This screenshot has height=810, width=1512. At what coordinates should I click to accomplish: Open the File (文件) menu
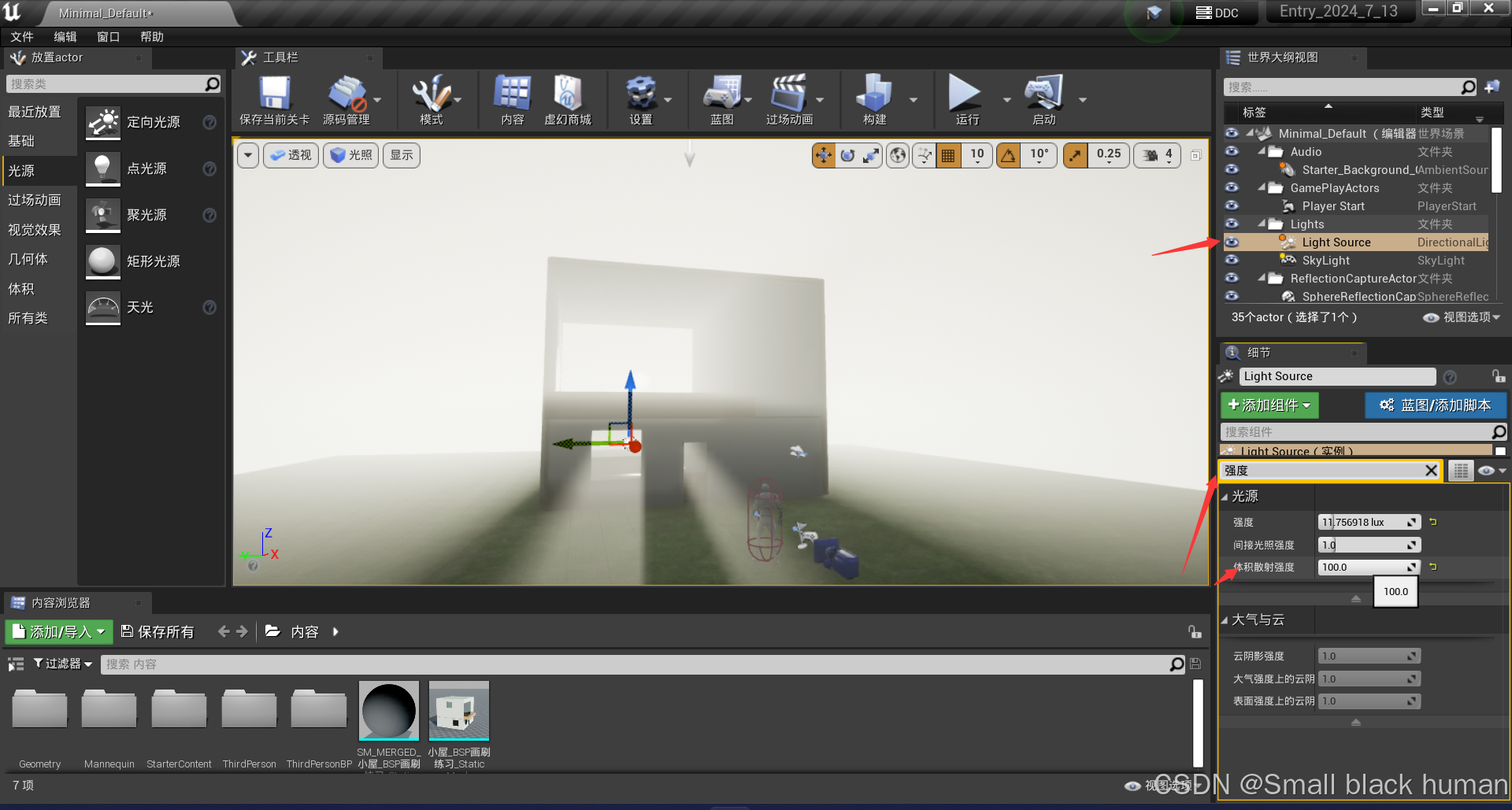(x=22, y=37)
